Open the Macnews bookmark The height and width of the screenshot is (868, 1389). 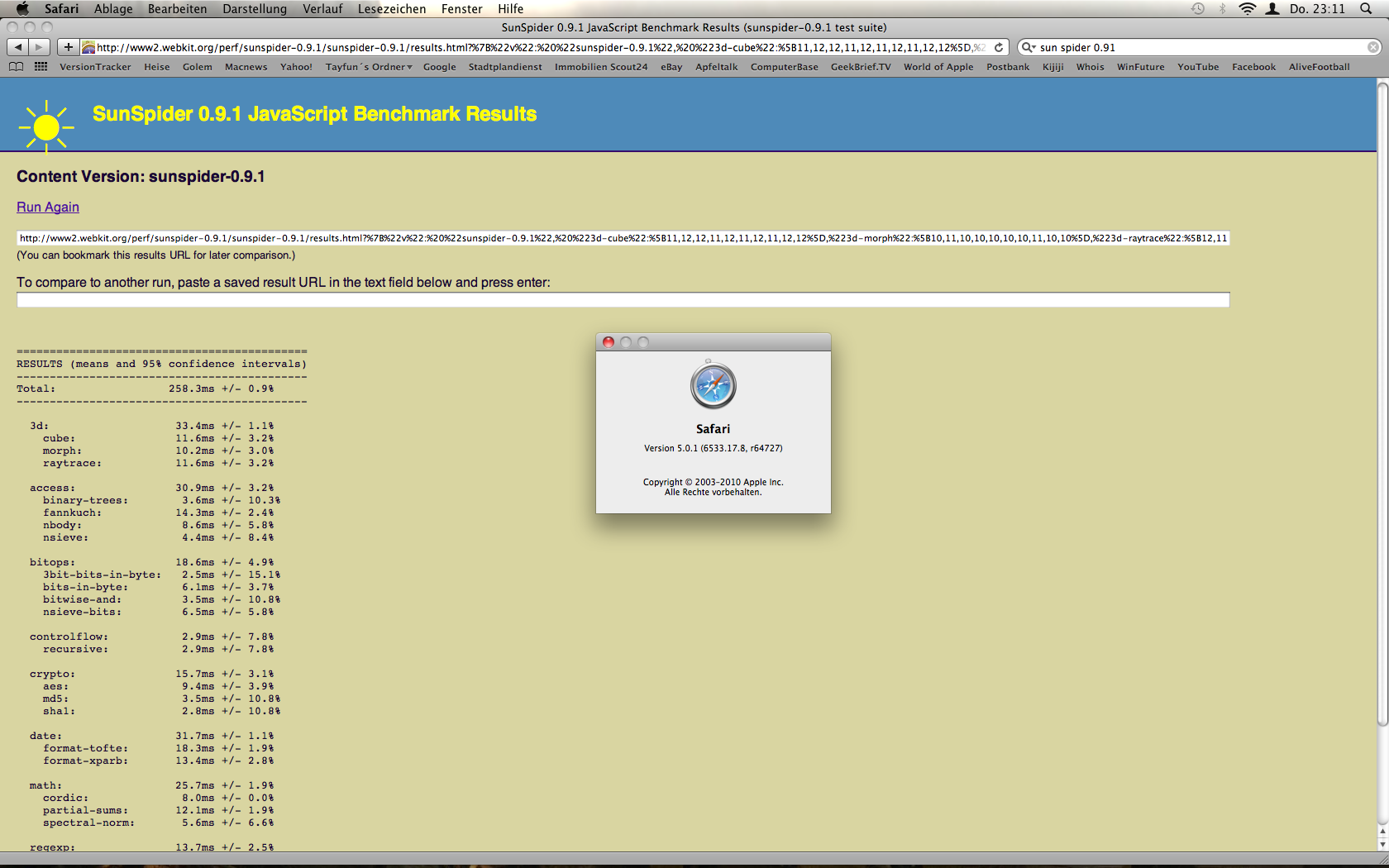[x=246, y=67]
